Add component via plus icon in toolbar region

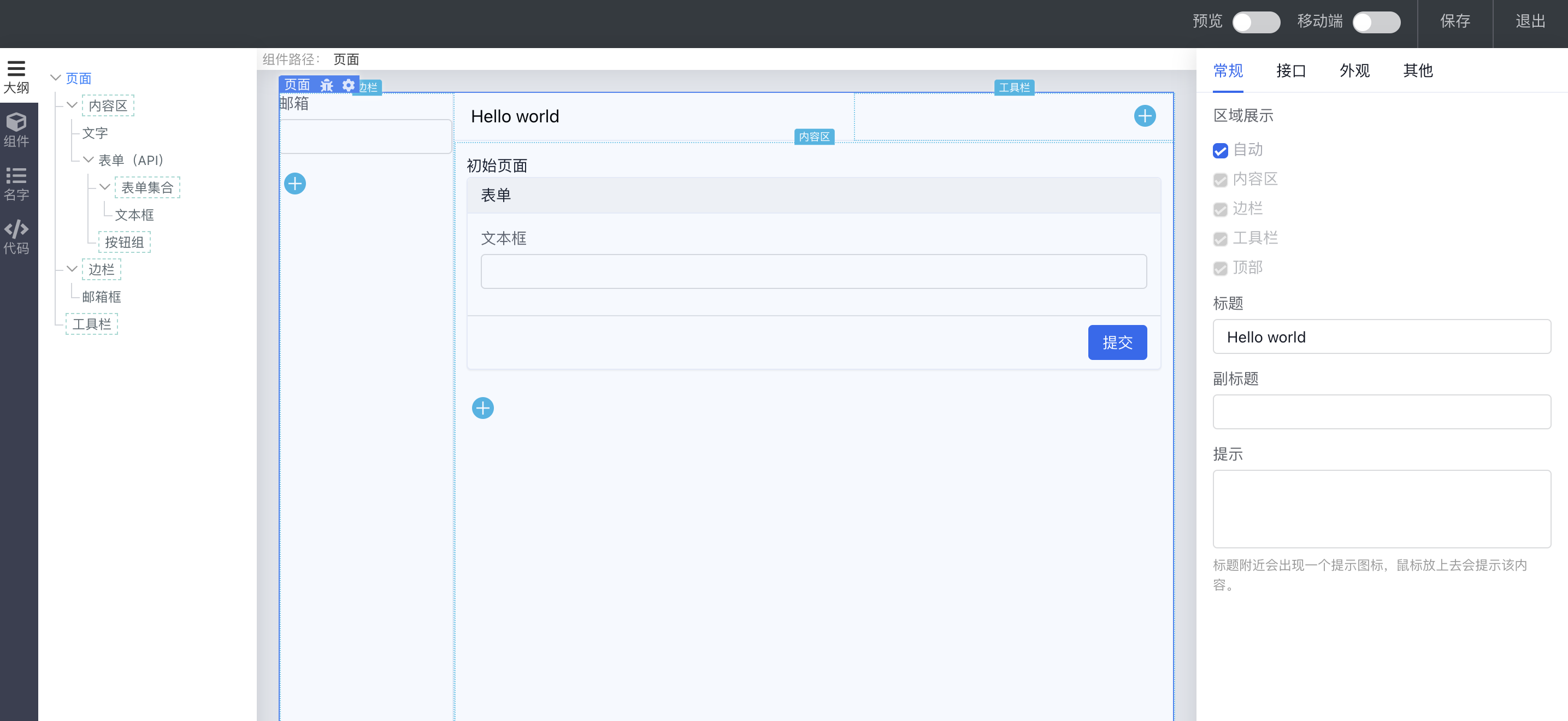point(1145,116)
